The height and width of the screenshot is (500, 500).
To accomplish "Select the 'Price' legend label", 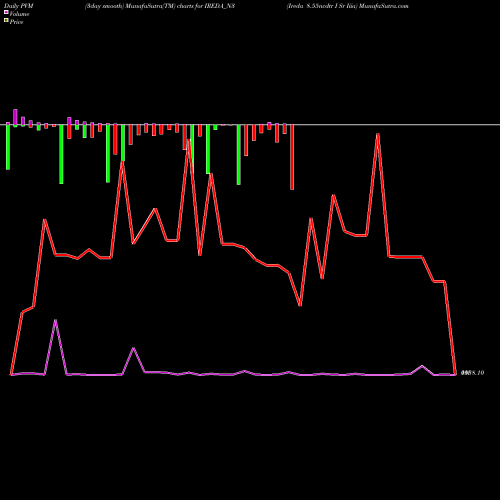I will (16, 22).
